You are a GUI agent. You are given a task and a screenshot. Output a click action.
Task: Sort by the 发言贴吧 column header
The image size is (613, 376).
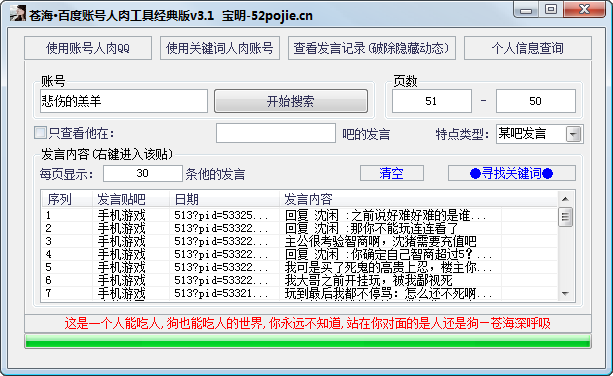pos(131,199)
